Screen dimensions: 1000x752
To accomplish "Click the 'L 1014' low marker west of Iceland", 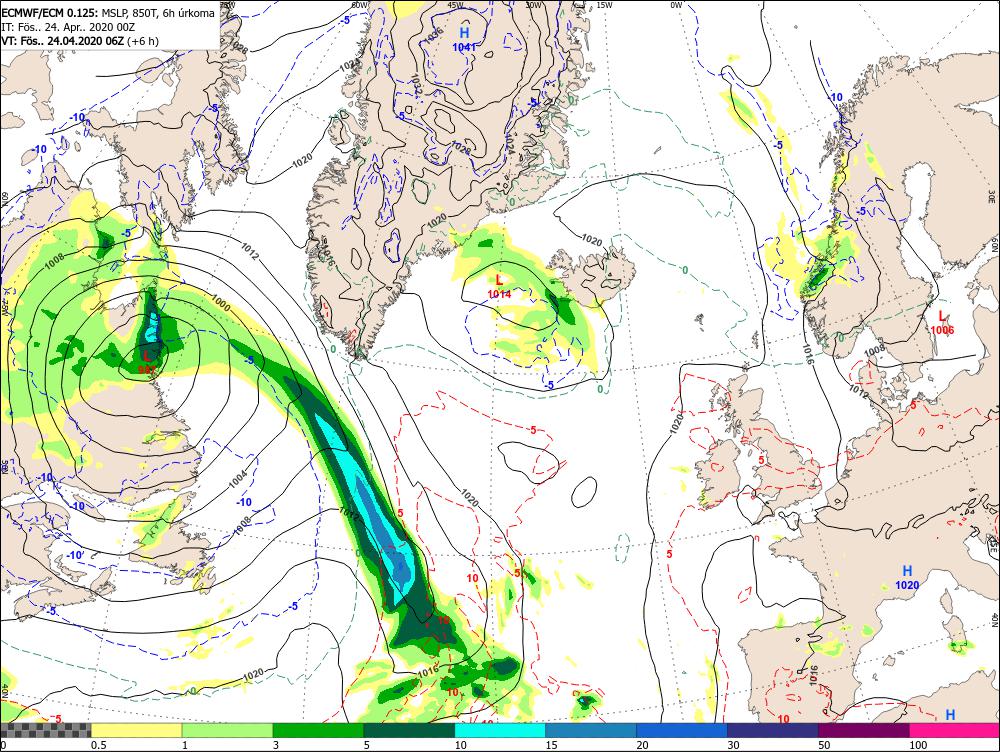I will tap(499, 286).
